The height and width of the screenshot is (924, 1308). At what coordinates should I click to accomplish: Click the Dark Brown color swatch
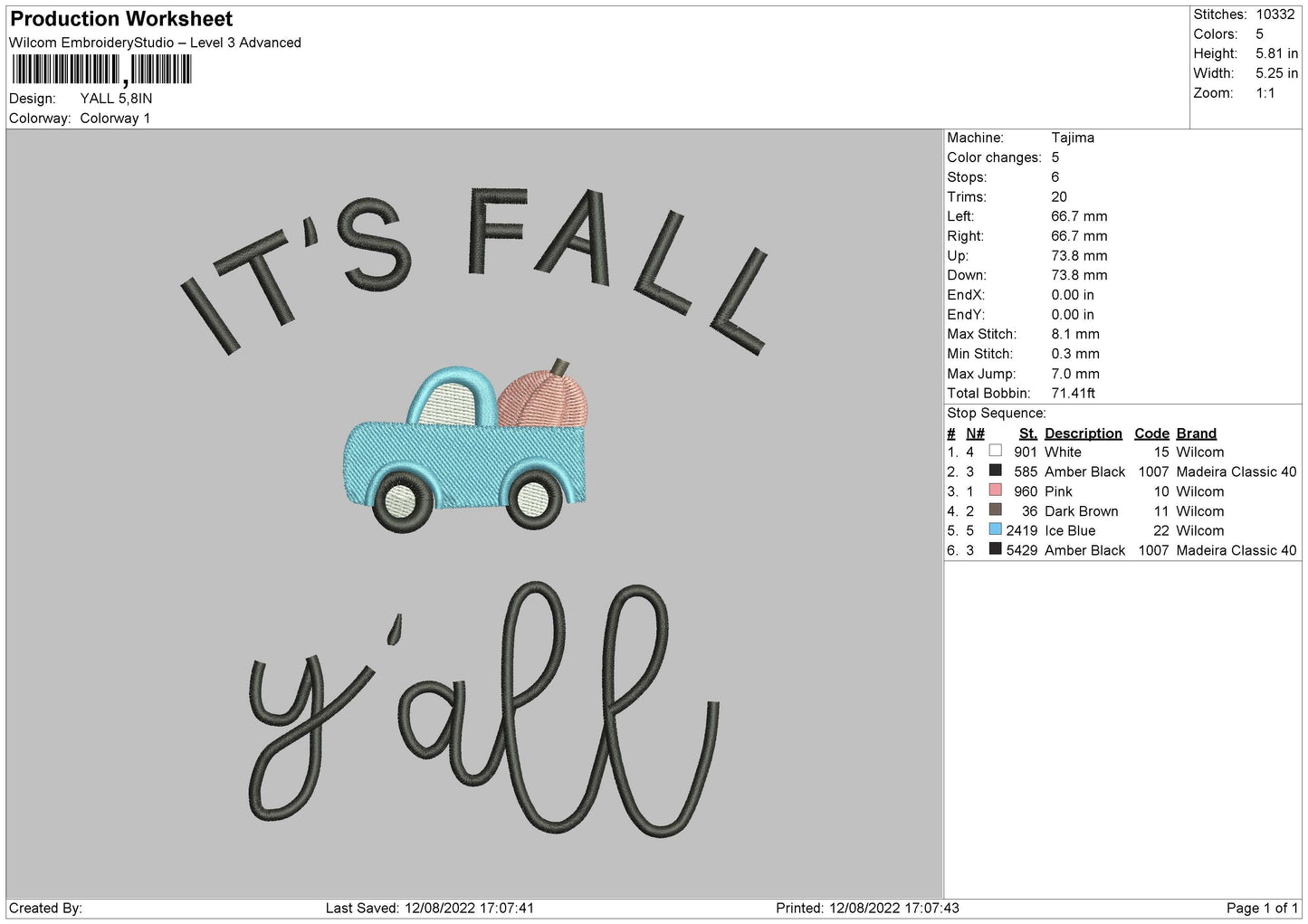click(x=996, y=510)
